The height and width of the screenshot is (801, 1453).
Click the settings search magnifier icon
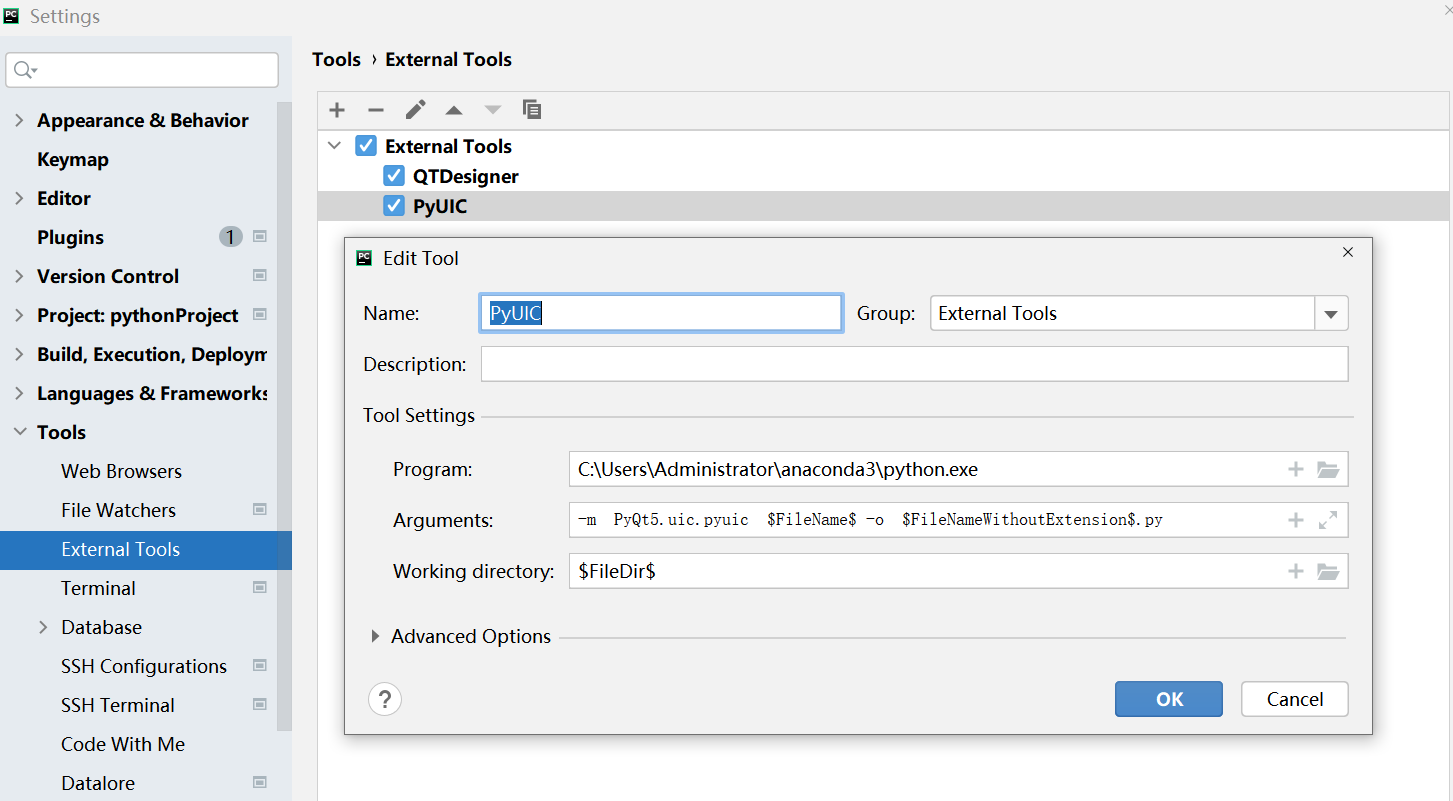coord(24,70)
